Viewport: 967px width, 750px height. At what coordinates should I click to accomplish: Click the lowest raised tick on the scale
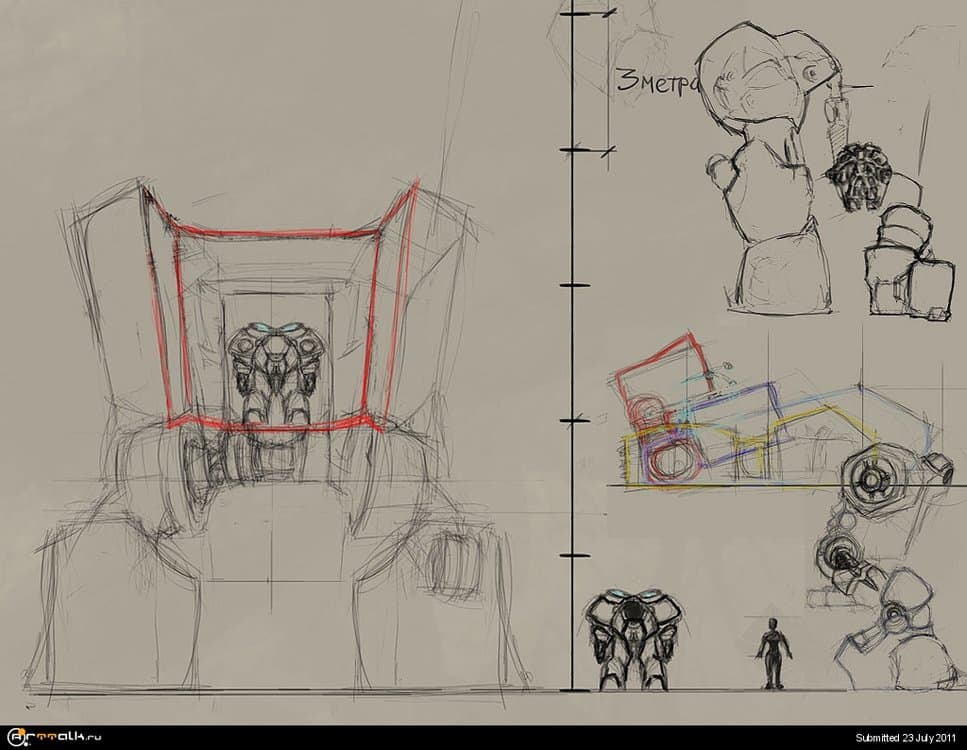click(x=573, y=555)
